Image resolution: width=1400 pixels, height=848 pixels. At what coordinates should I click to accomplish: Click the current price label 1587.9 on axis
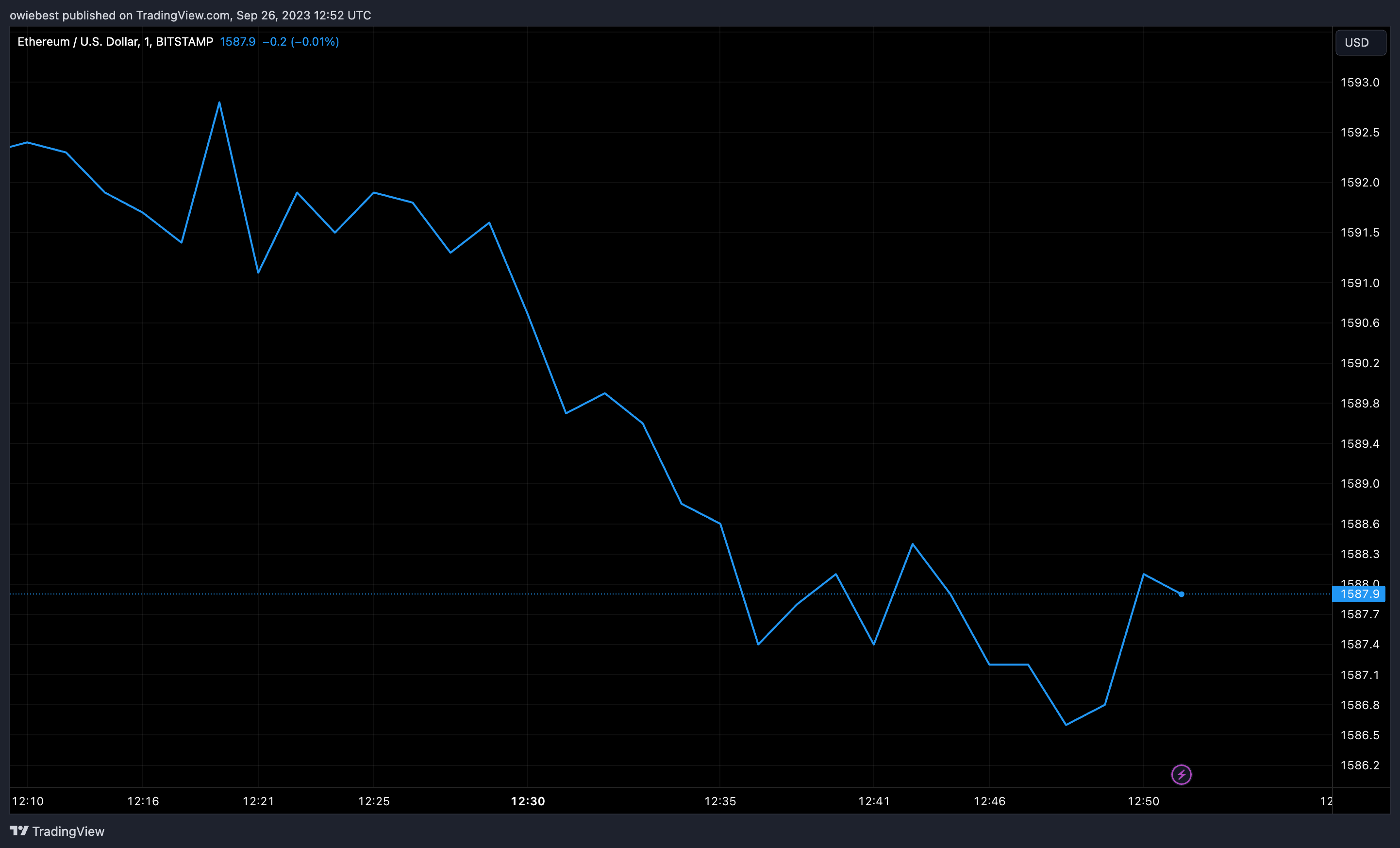tap(1359, 594)
